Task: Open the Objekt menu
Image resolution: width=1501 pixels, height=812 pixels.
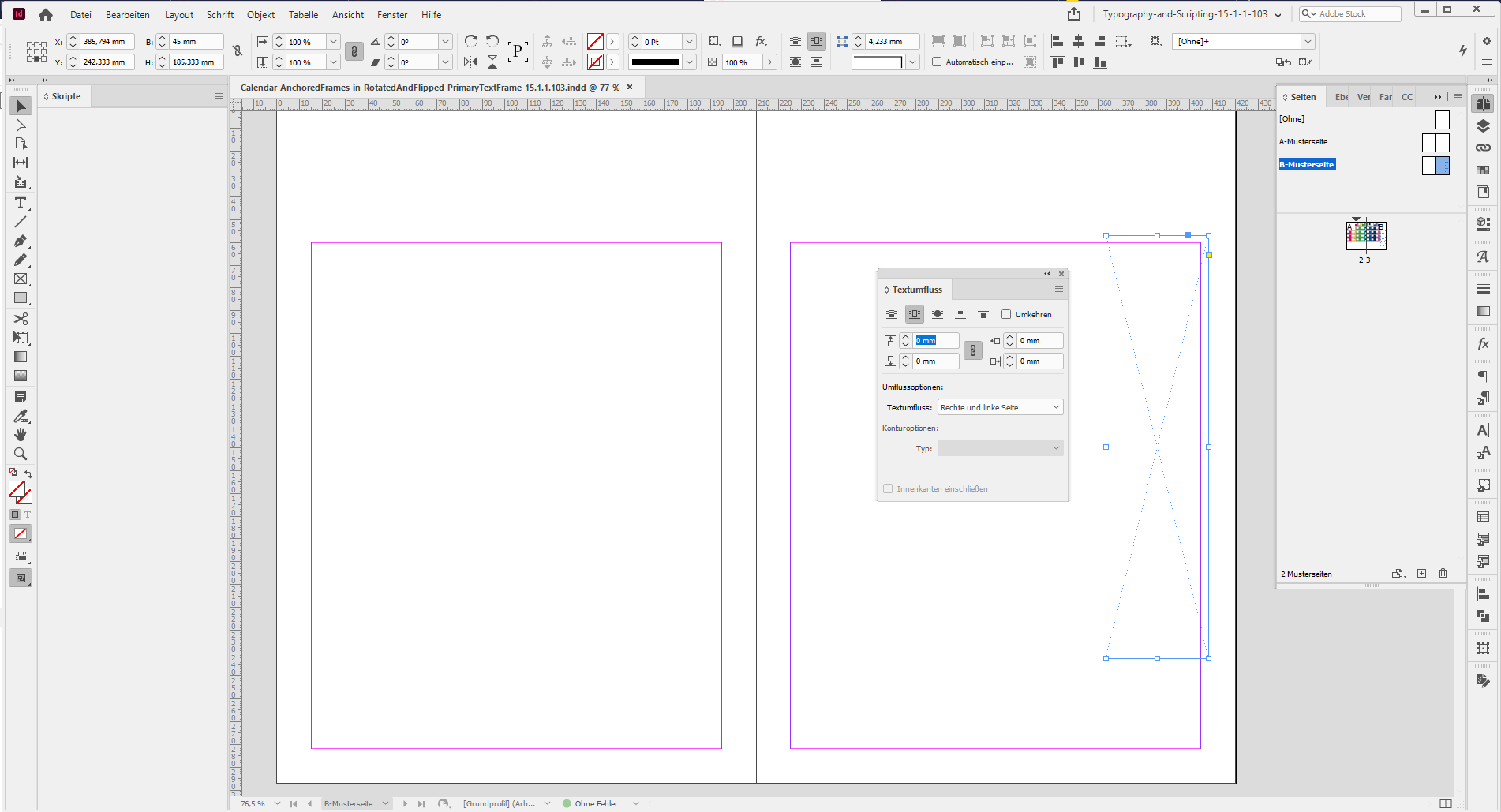Action: click(260, 14)
